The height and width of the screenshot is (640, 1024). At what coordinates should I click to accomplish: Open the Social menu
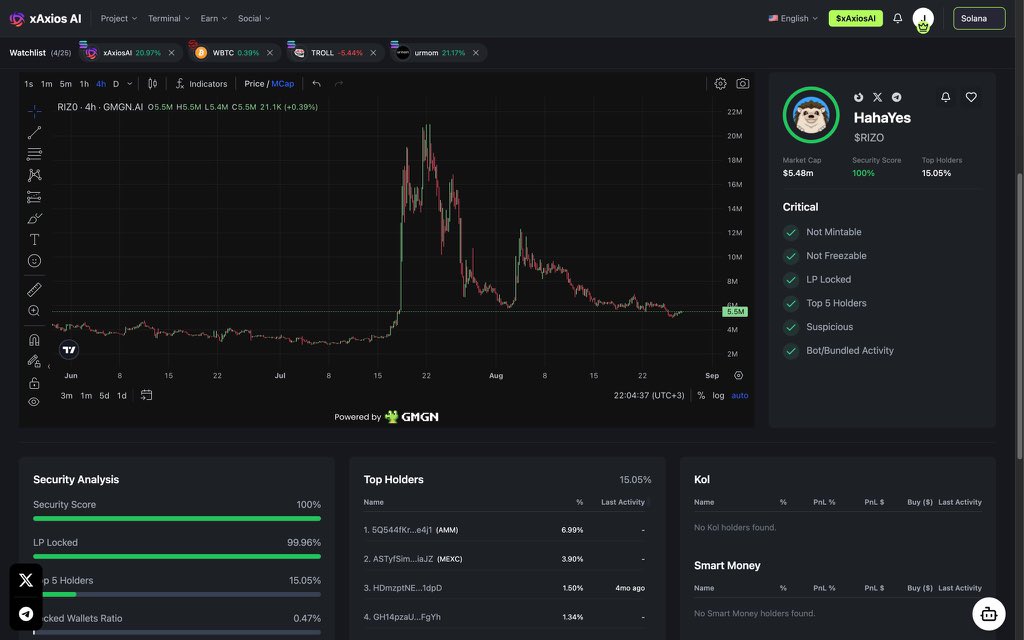click(x=253, y=18)
